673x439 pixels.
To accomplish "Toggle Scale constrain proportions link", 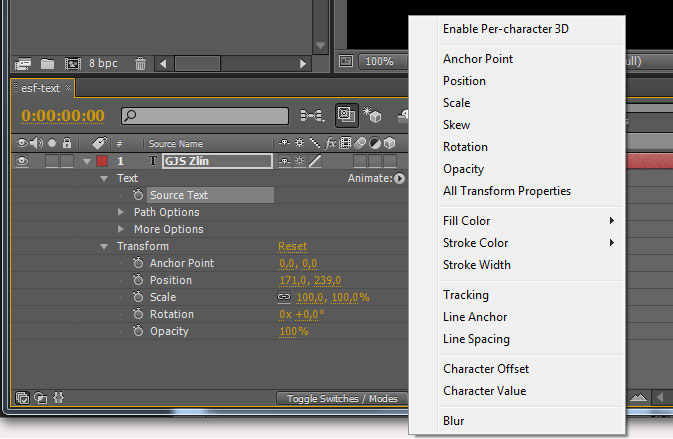I will [284, 297].
